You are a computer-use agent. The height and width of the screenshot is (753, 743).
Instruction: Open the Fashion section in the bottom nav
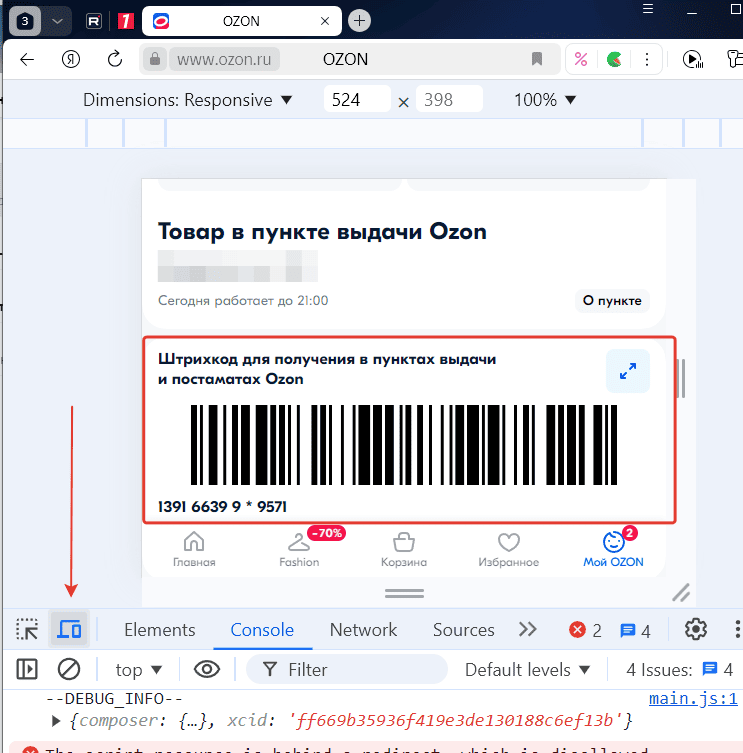pyautogui.click(x=299, y=549)
